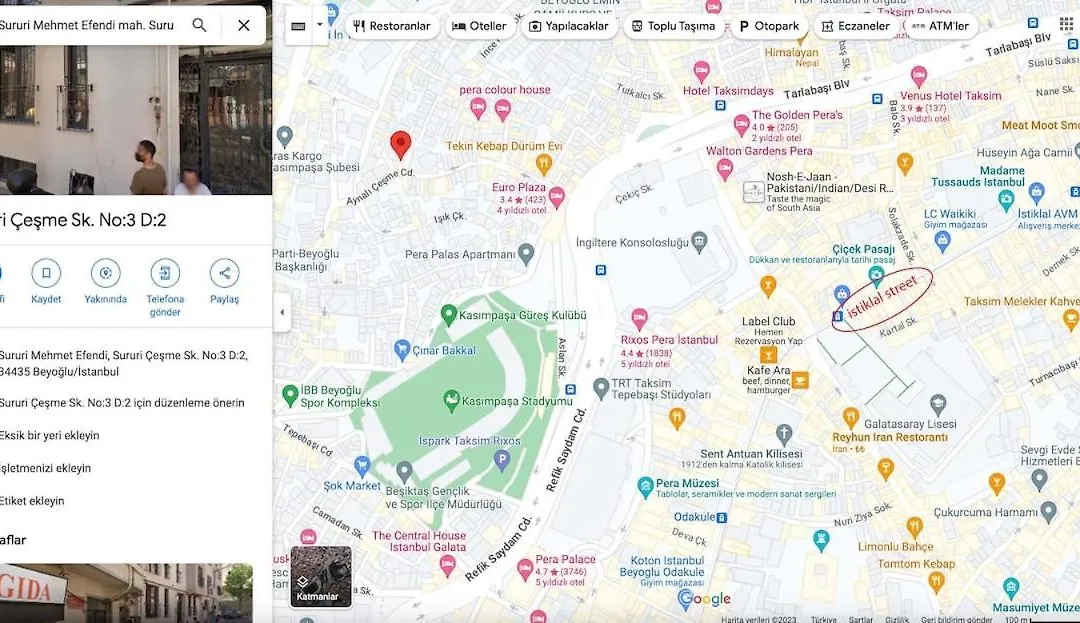Click the red location pin on Aynalı Çeşme Cd.
This screenshot has height=623, width=1080.
click(x=400, y=145)
